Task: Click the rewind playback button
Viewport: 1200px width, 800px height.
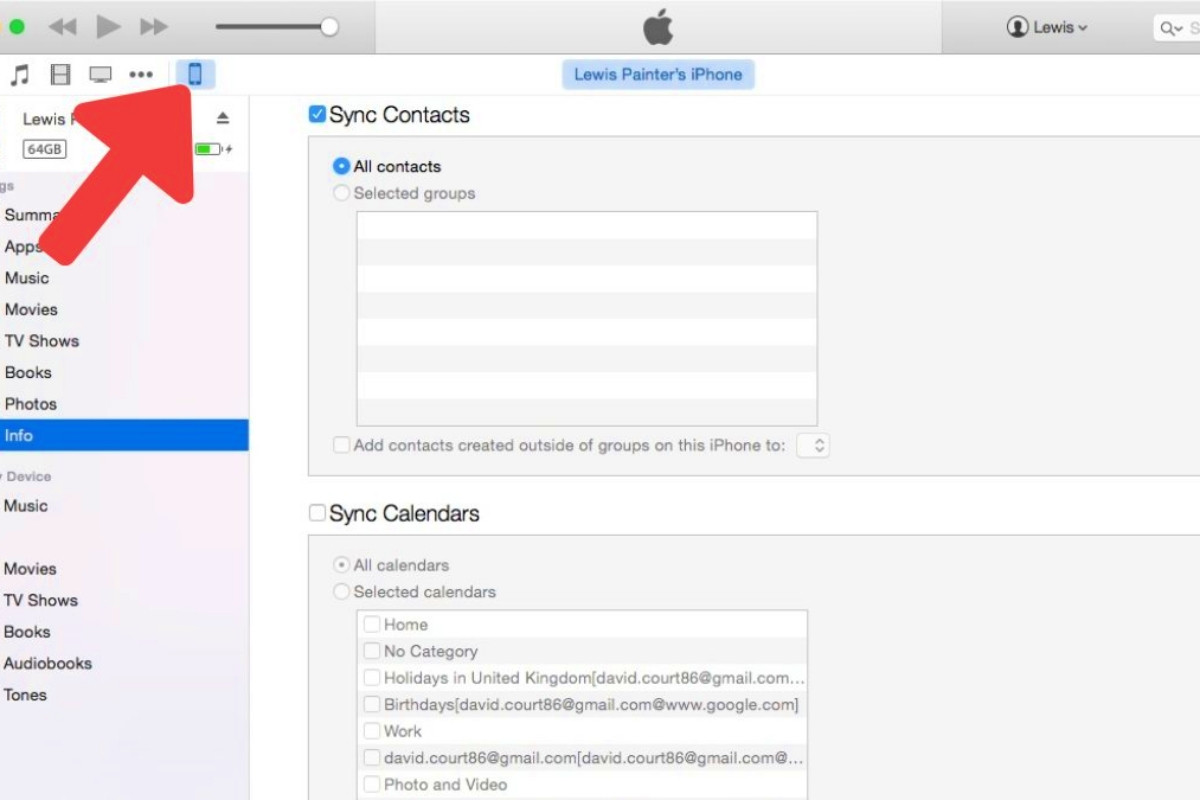Action: coord(62,27)
